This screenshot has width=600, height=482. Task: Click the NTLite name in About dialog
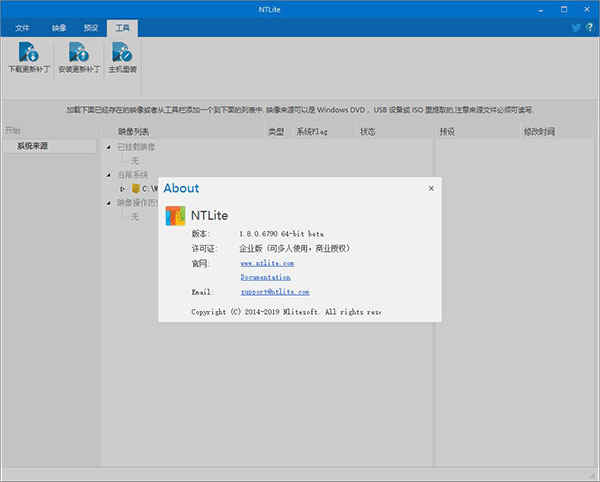209,215
